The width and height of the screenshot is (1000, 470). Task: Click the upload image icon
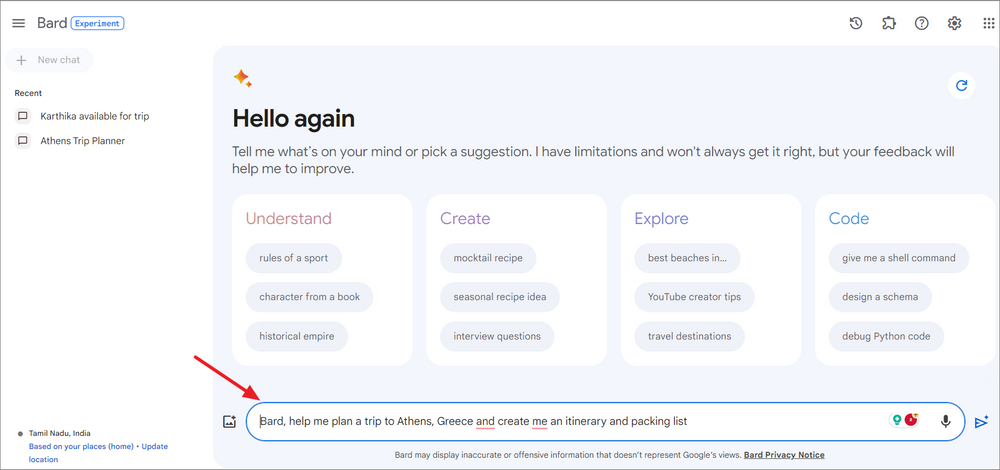(230, 422)
